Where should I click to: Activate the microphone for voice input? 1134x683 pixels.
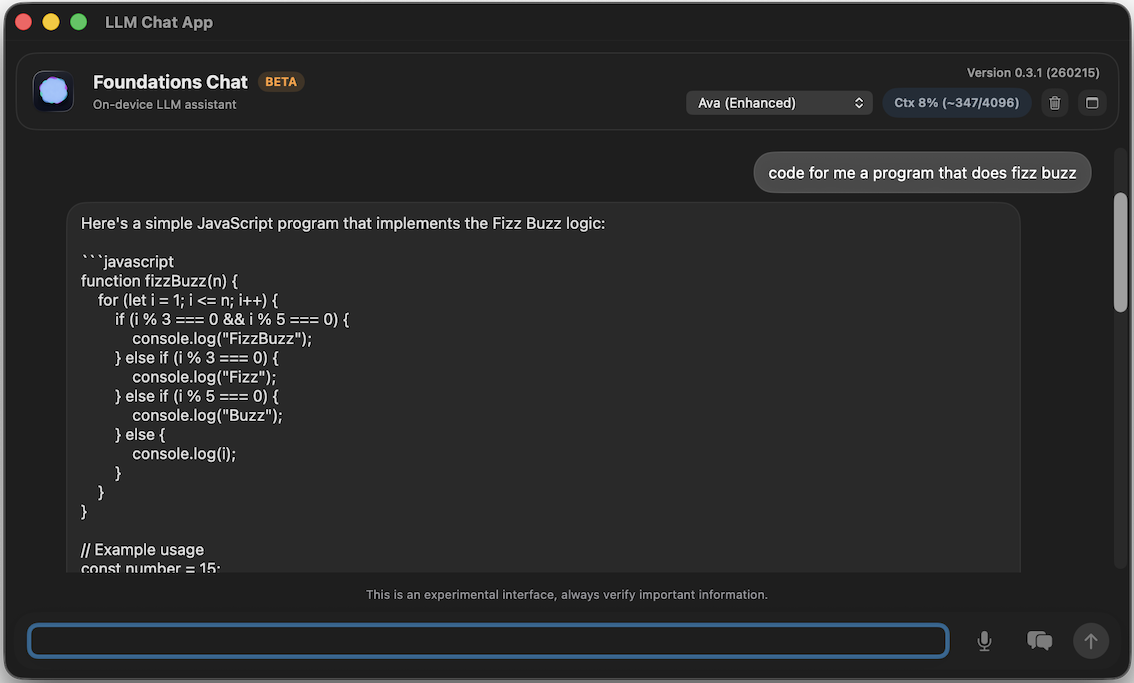tap(984, 641)
